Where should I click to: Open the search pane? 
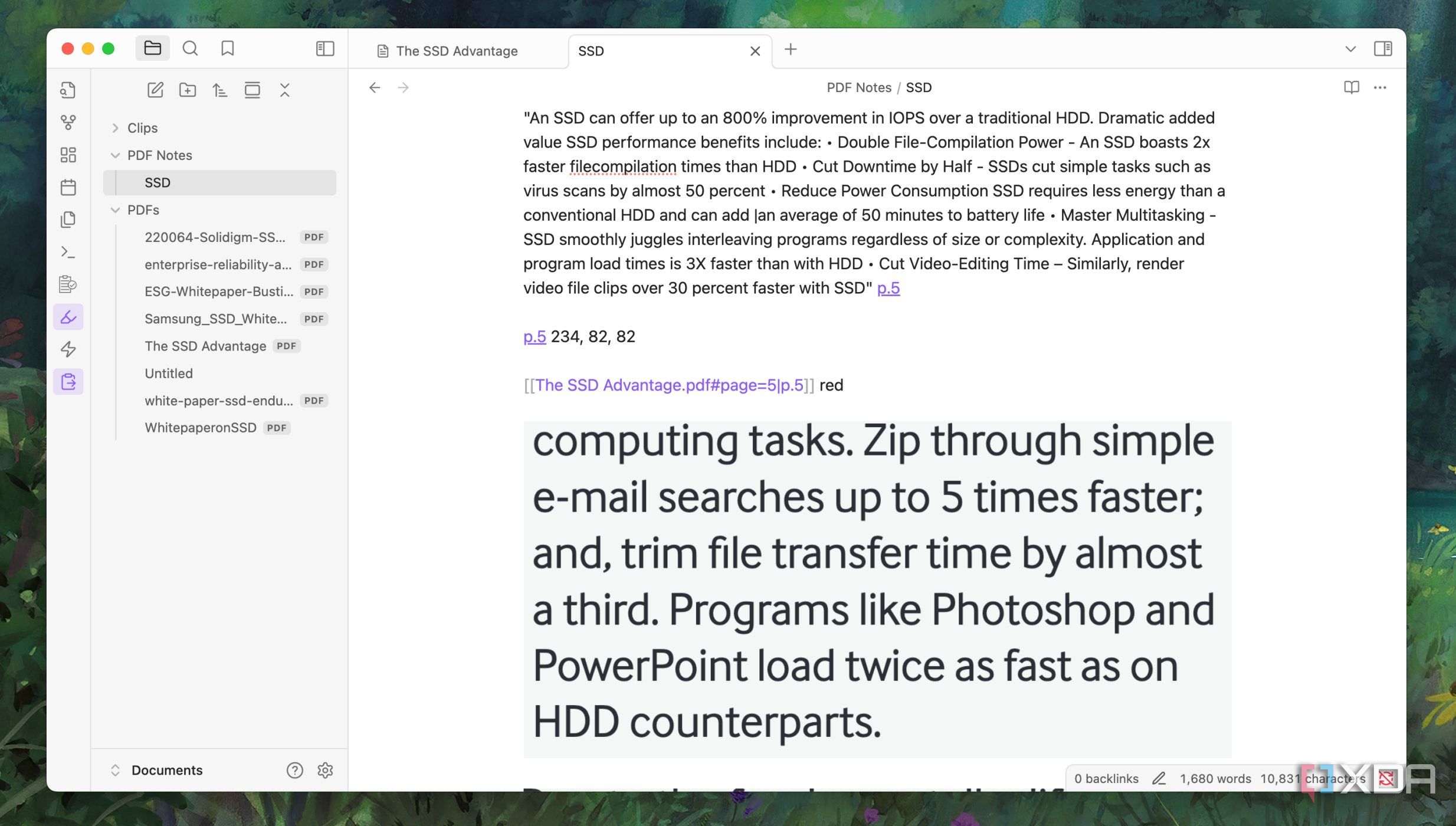pyautogui.click(x=190, y=48)
